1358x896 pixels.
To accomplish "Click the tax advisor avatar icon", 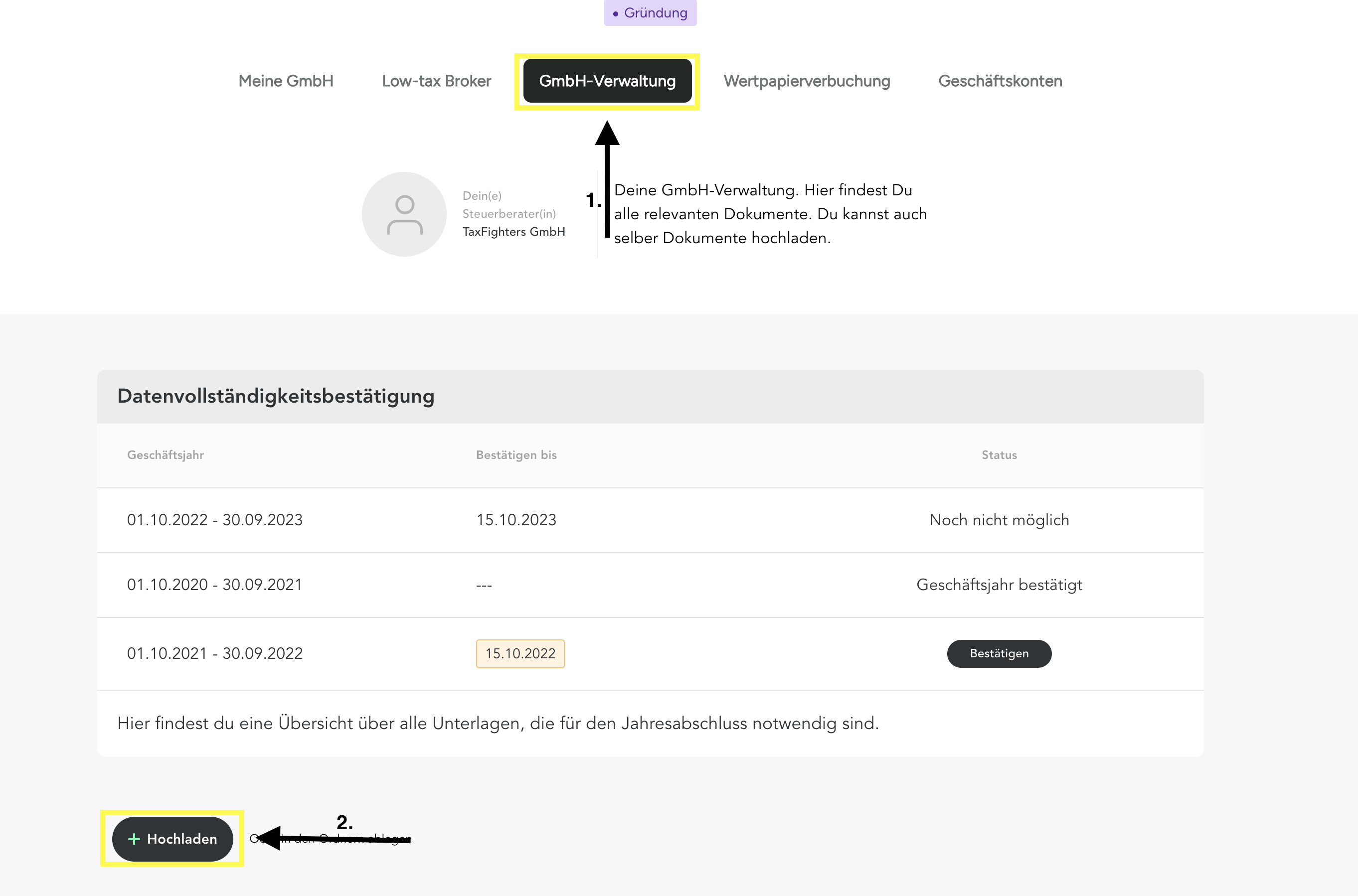I will coord(404,214).
